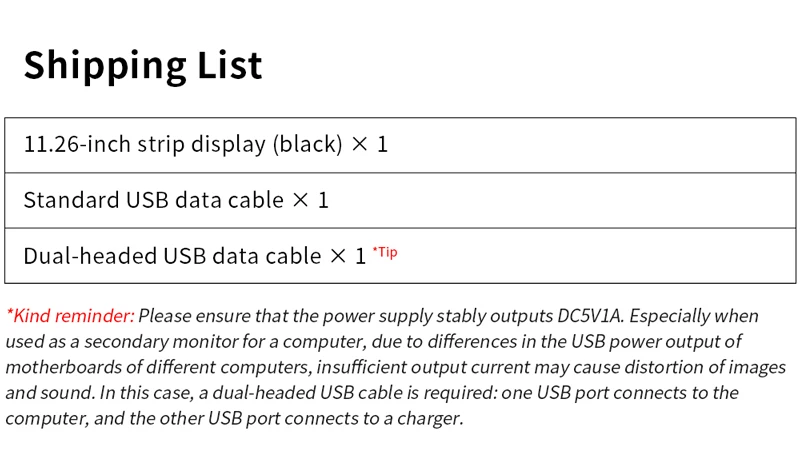
Task: Click the "Shipping List" heading
Action: (143, 65)
